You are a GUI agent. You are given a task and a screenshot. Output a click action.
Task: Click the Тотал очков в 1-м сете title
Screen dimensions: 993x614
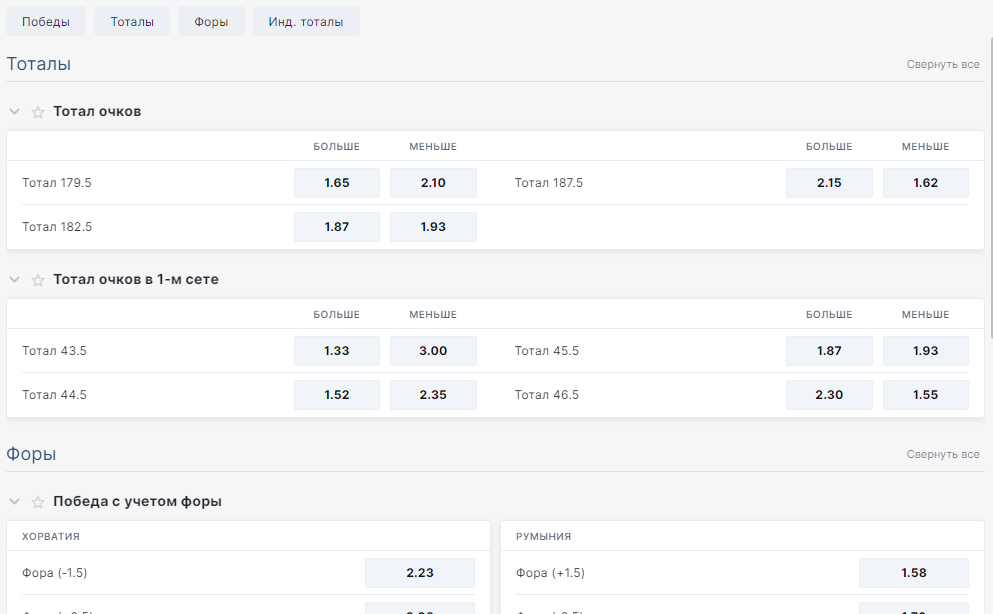pos(136,279)
